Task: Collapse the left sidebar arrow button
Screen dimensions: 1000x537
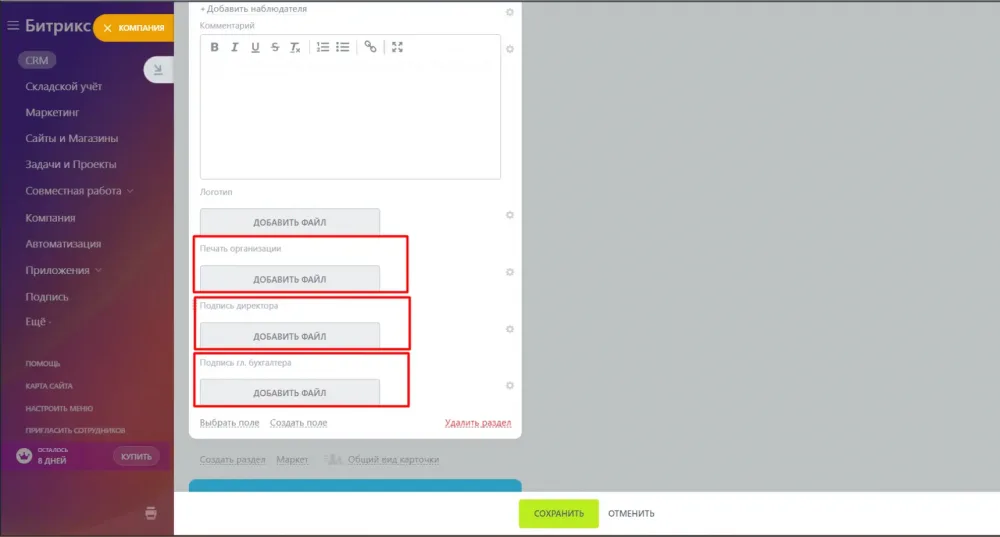Action: click(x=158, y=70)
